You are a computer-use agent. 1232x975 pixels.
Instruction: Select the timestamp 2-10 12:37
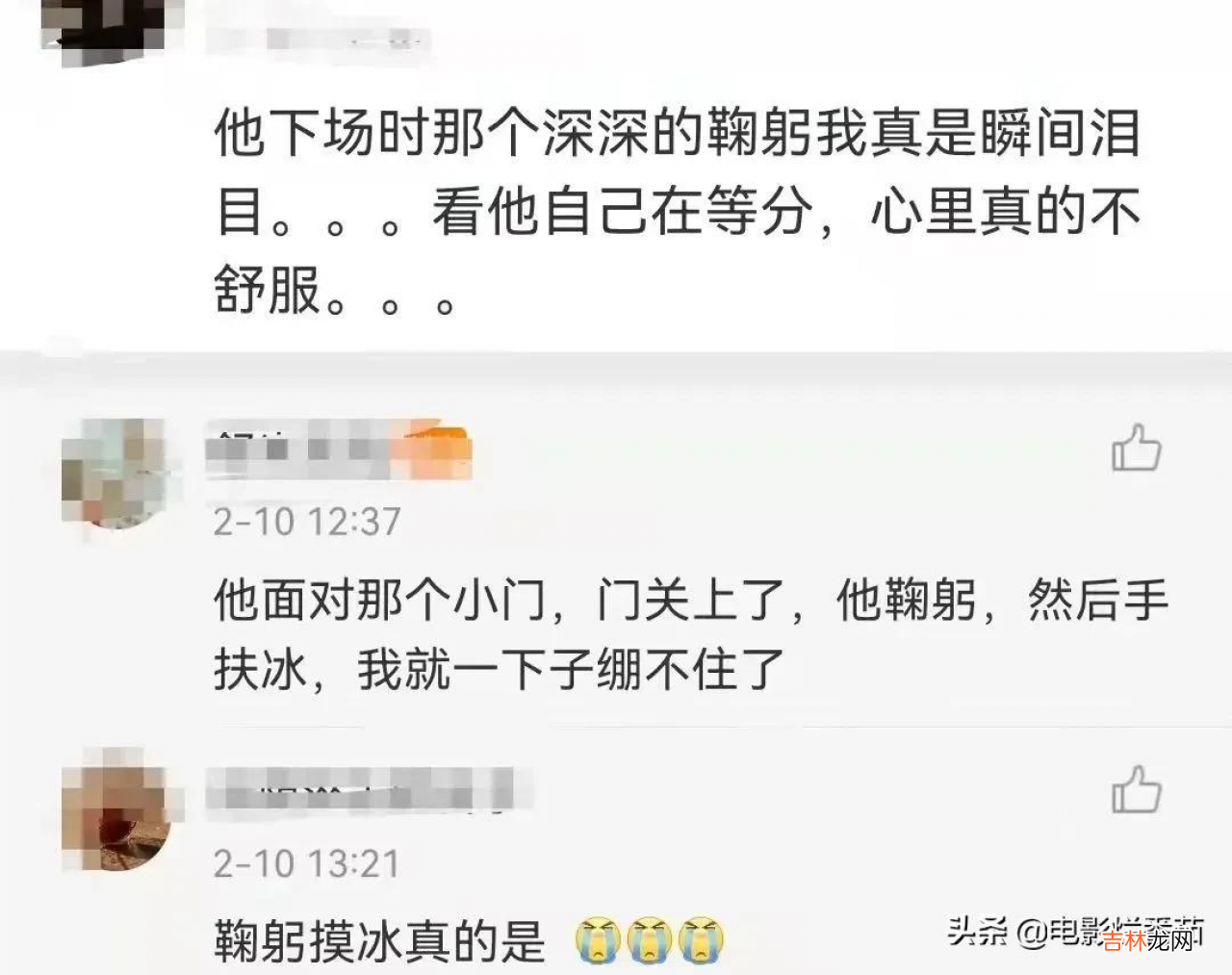point(307,522)
